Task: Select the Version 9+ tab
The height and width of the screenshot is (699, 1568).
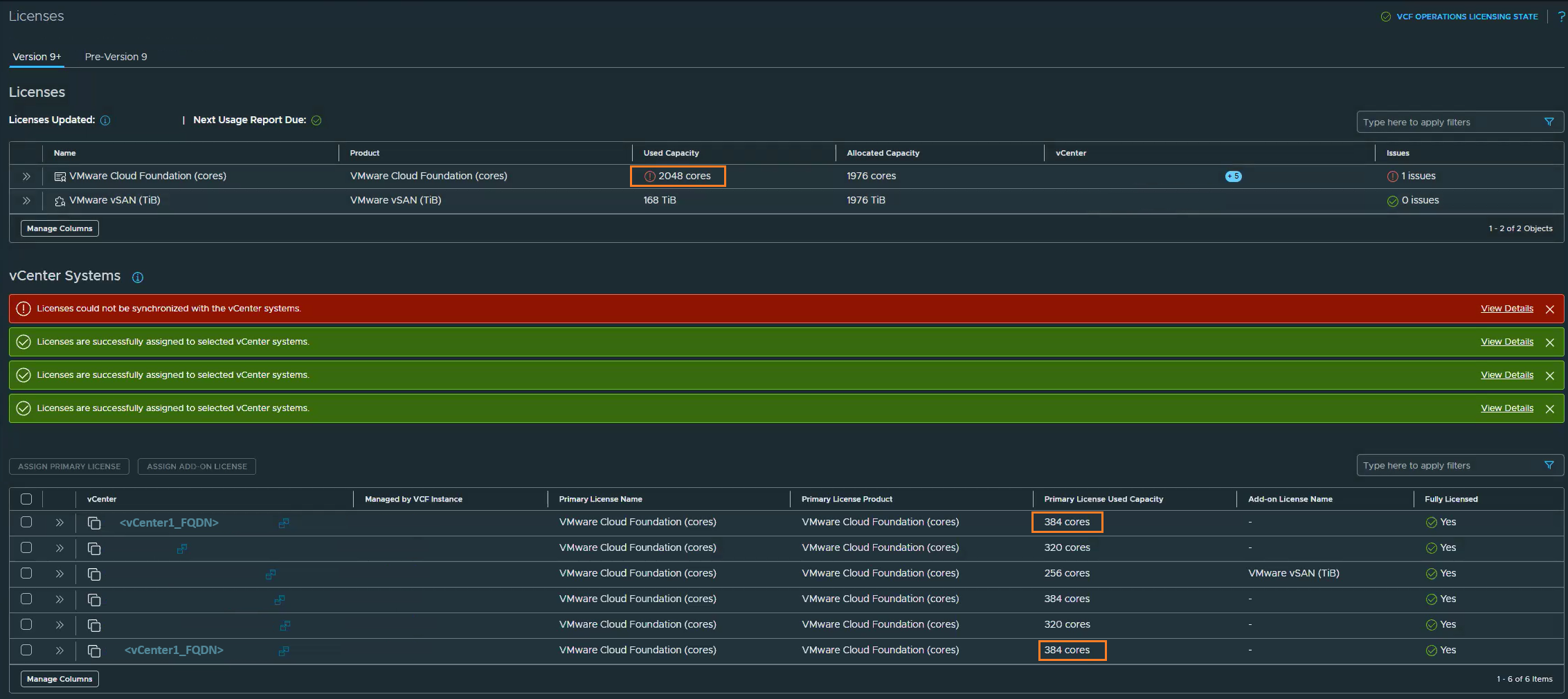Action: point(37,57)
